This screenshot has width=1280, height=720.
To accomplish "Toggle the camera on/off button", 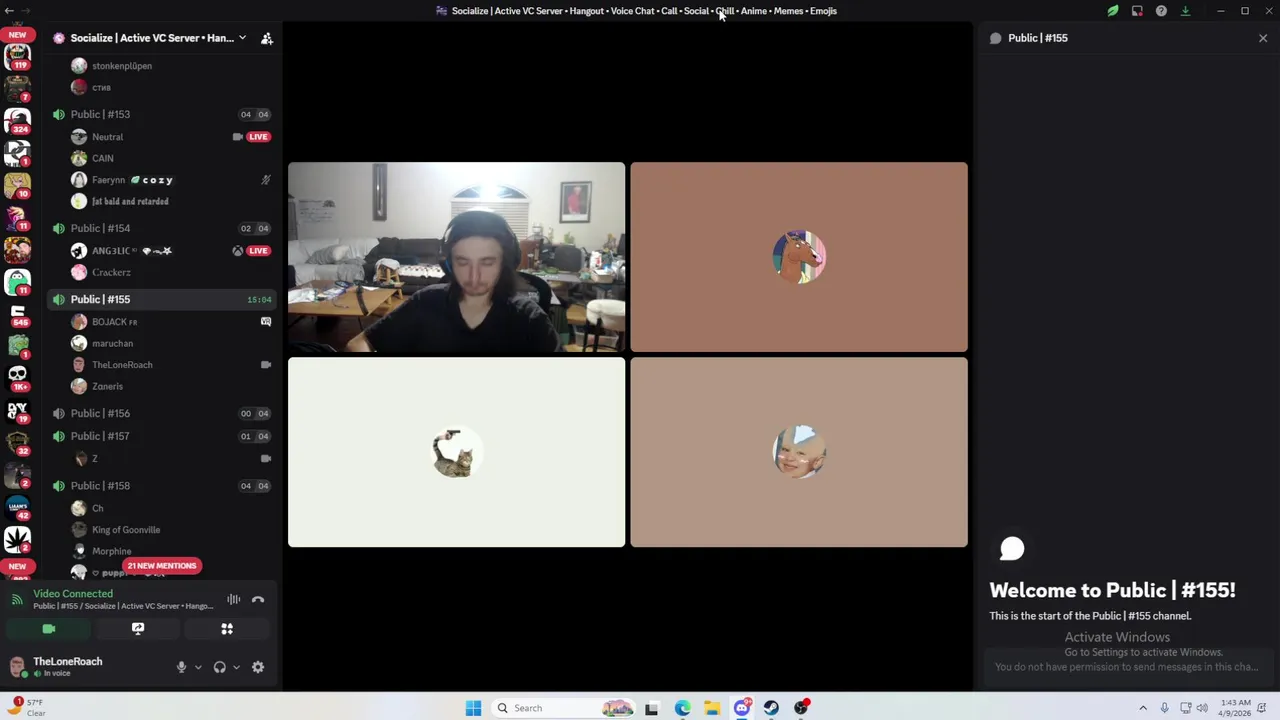I will tap(49, 629).
